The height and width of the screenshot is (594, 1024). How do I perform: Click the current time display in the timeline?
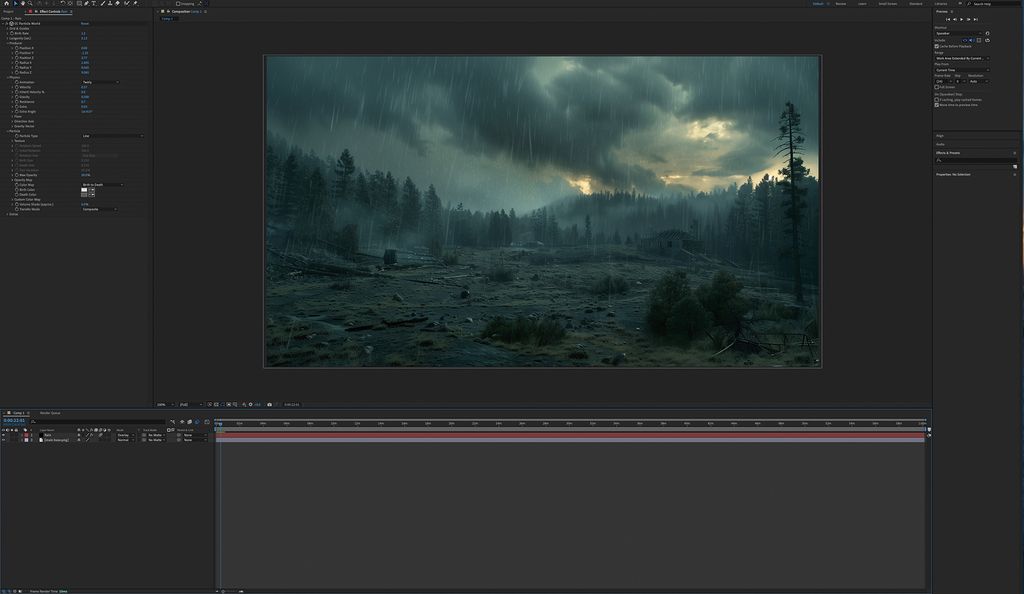[x=14, y=420]
